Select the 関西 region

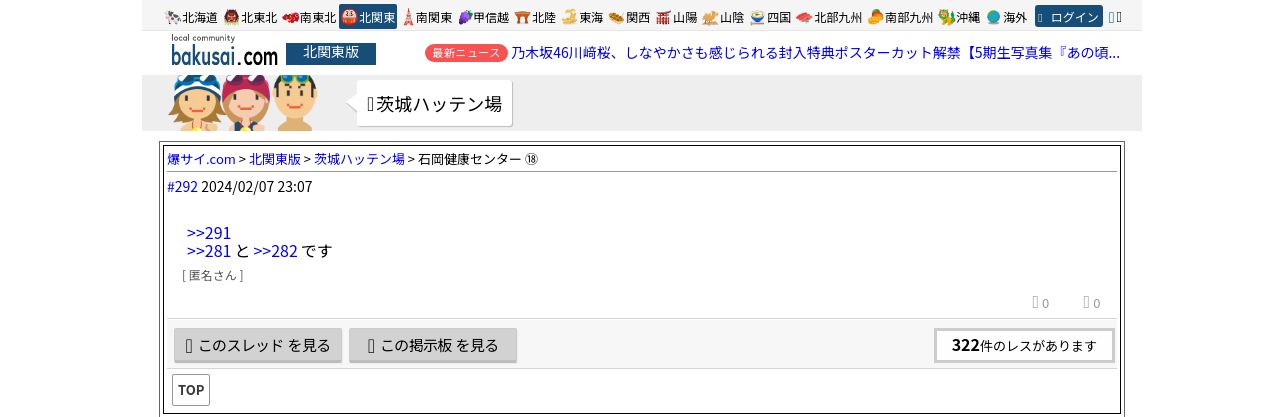[x=629, y=17]
